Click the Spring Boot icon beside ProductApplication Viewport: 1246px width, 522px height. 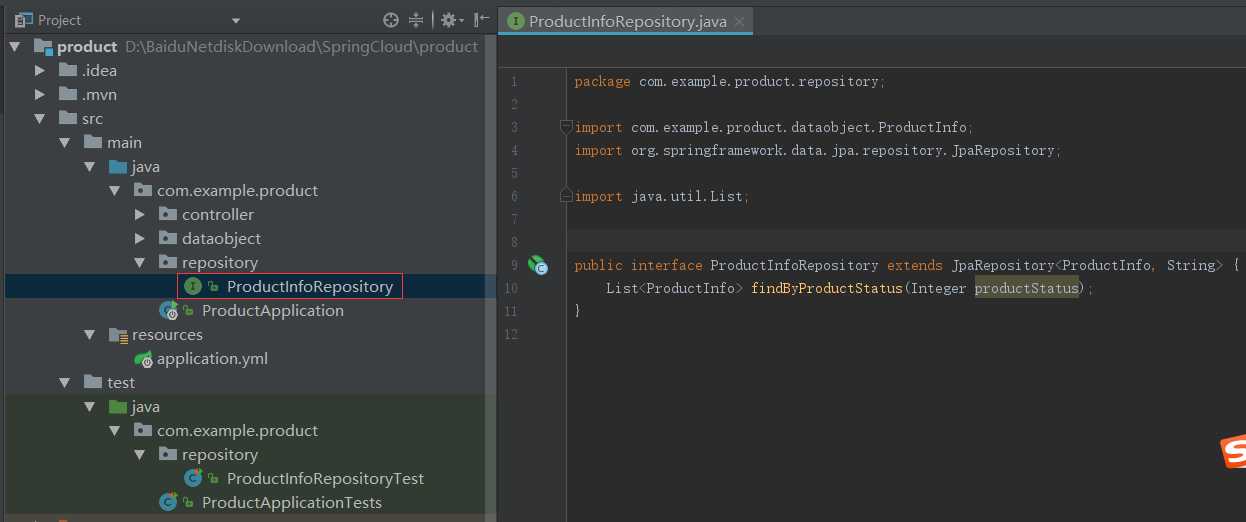[x=168, y=311]
